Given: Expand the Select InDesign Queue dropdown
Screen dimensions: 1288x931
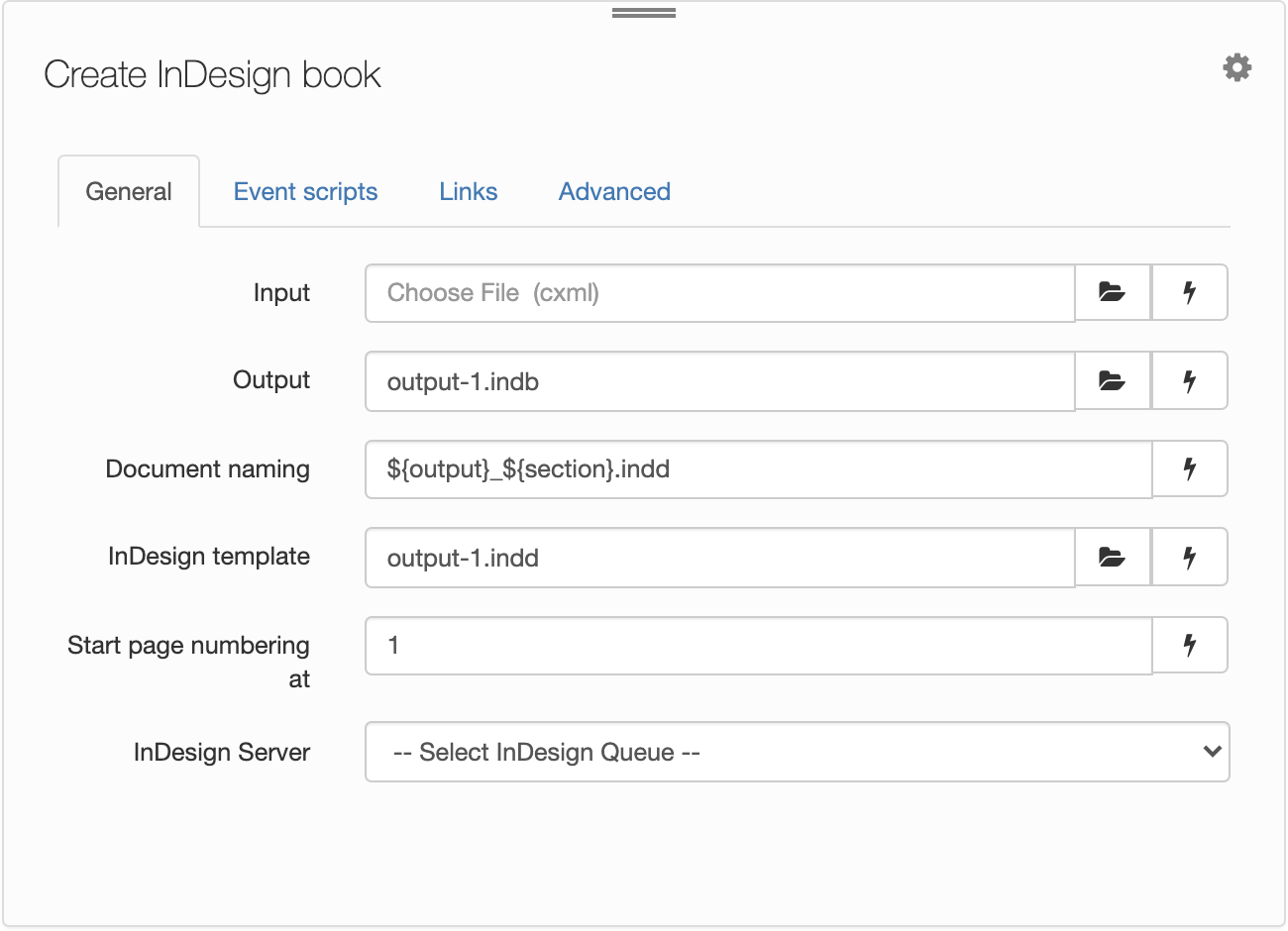Looking at the screenshot, I should pos(798,752).
